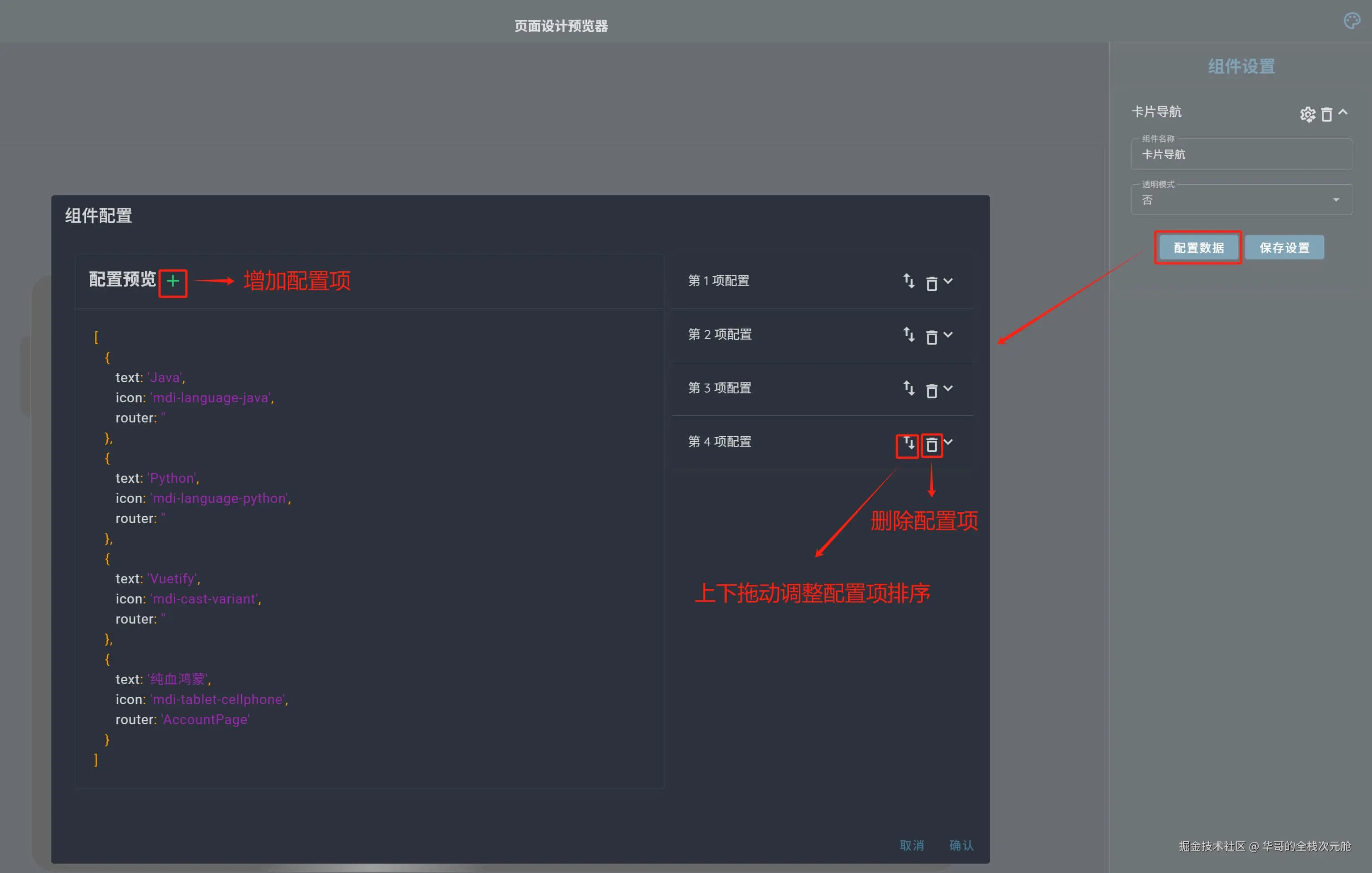Click the 卡片导航 trash delete icon
This screenshot has height=873, width=1372.
point(1326,114)
